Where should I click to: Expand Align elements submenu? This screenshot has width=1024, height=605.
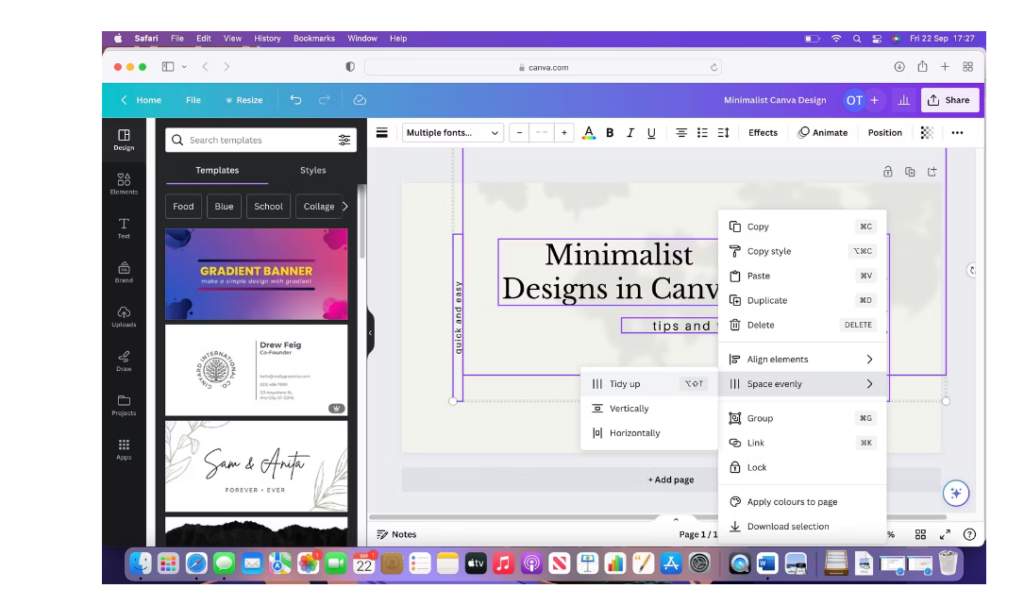802,359
